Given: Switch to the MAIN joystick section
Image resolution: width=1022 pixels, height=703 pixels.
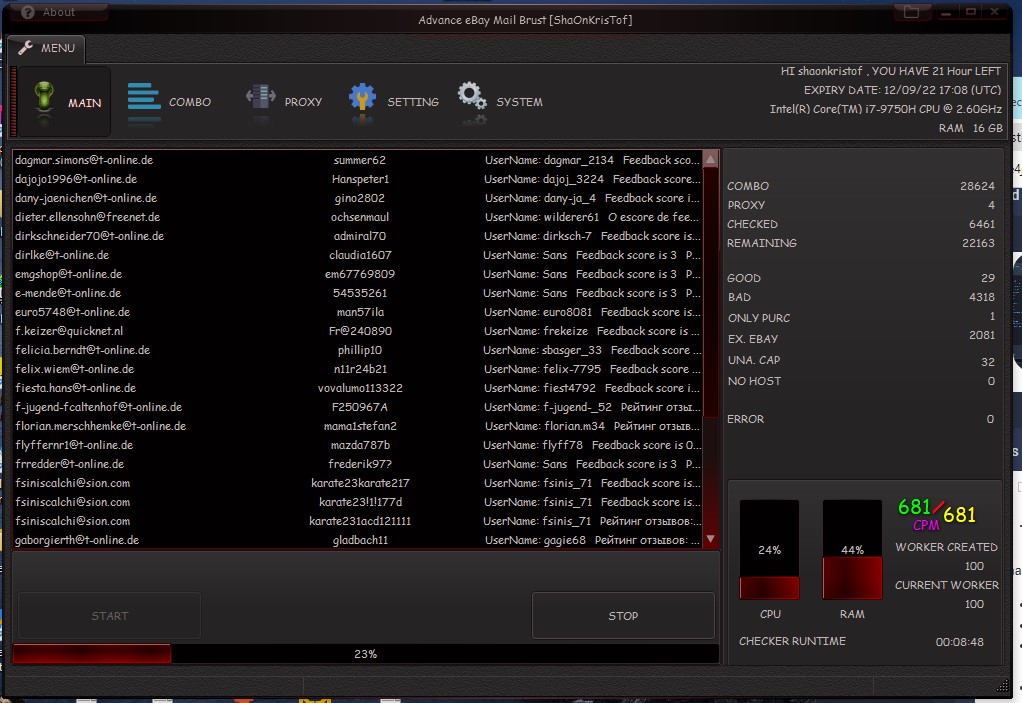Looking at the screenshot, I should [64, 102].
